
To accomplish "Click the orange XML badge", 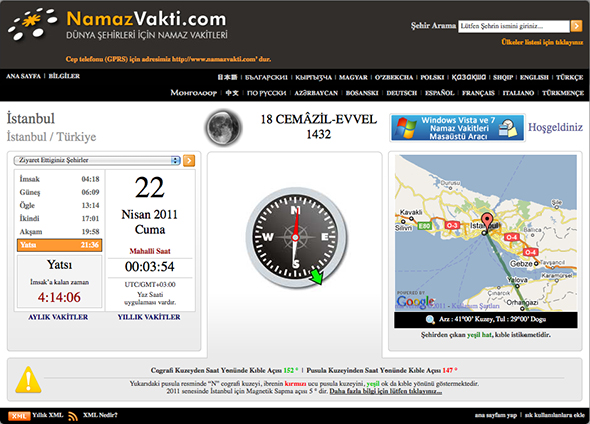I will click(18, 416).
